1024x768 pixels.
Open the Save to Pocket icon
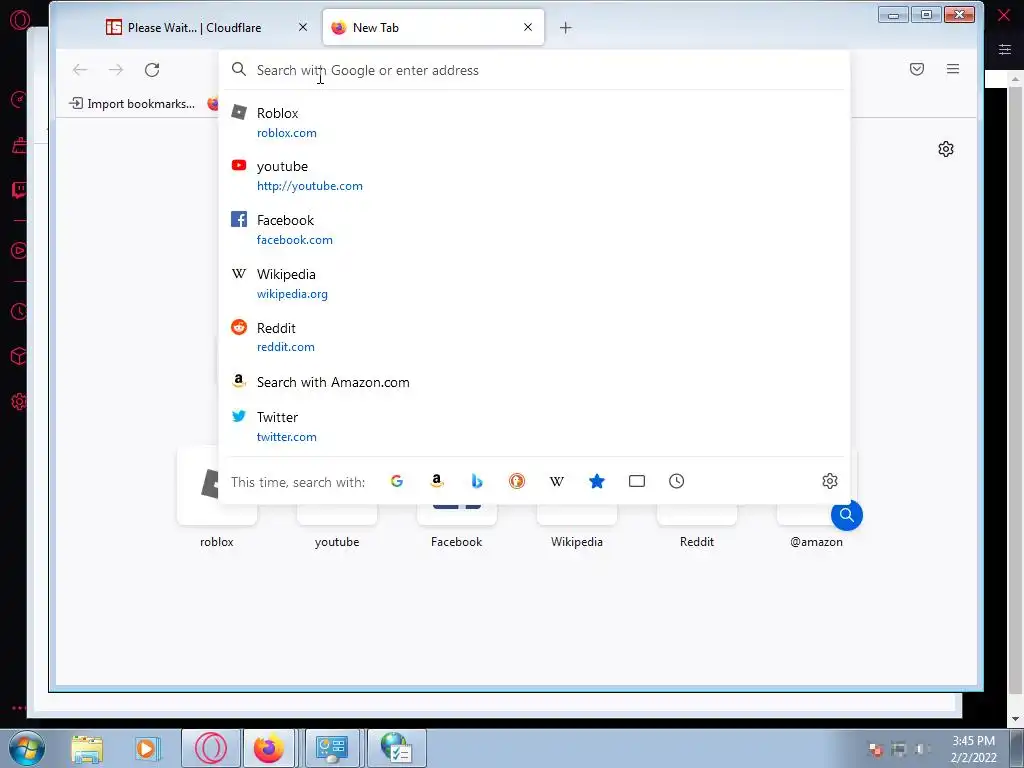click(917, 69)
